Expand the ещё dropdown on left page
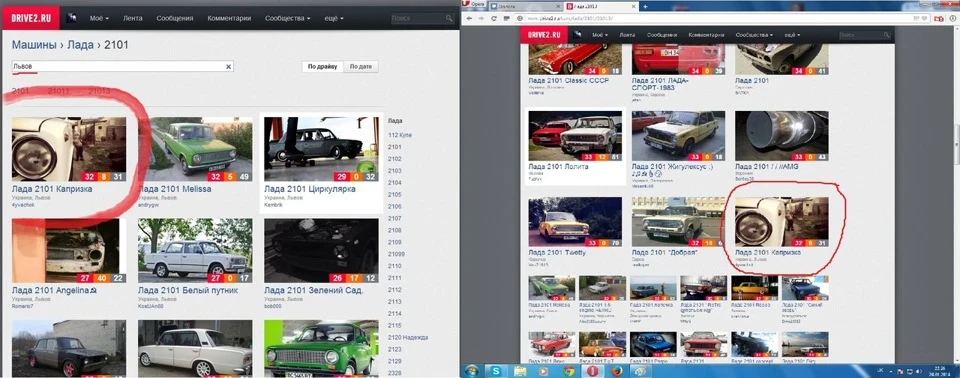Viewport: 960px width, 378px height. (x=334, y=18)
